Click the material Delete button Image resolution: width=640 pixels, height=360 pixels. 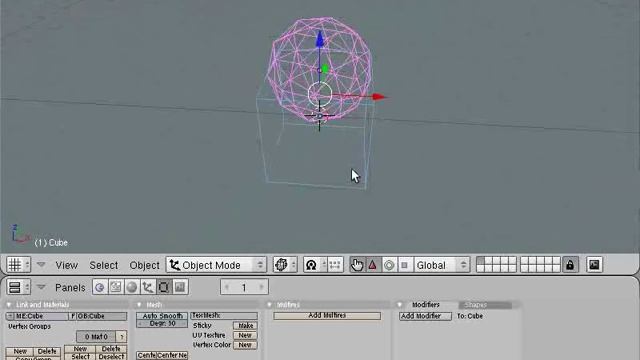(x=111, y=349)
